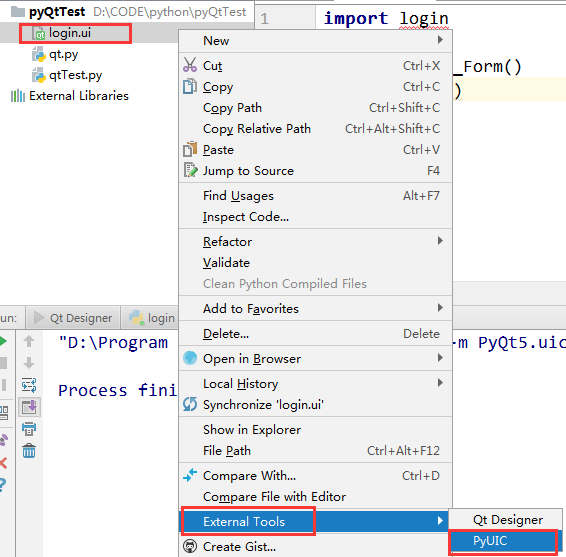The image size is (566, 557).
Task: Expand the Refactor submenu arrow
Action: coord(440,241)
